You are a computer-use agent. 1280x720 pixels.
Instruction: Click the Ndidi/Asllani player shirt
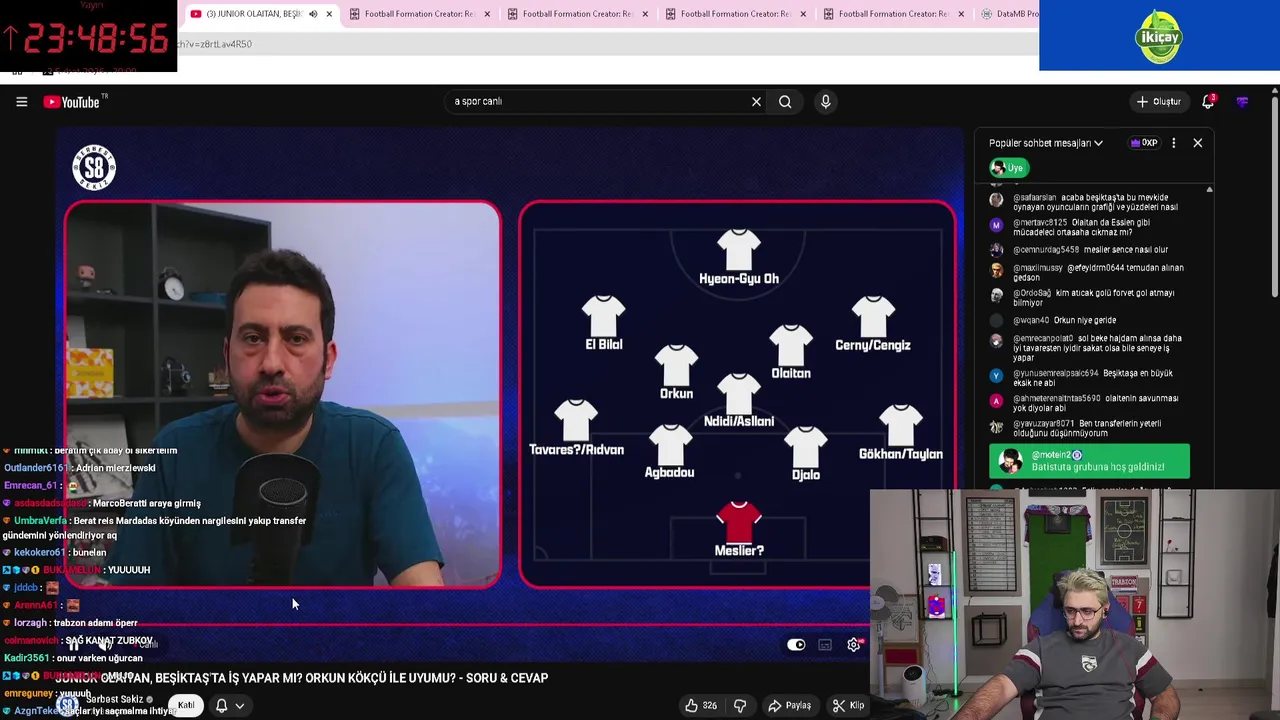pos(739,393)
